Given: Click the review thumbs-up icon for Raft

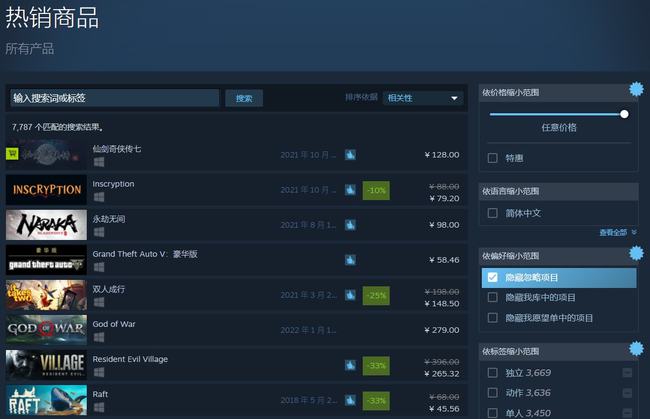Looking at the screenshot, I should click(x=350, y=400).
